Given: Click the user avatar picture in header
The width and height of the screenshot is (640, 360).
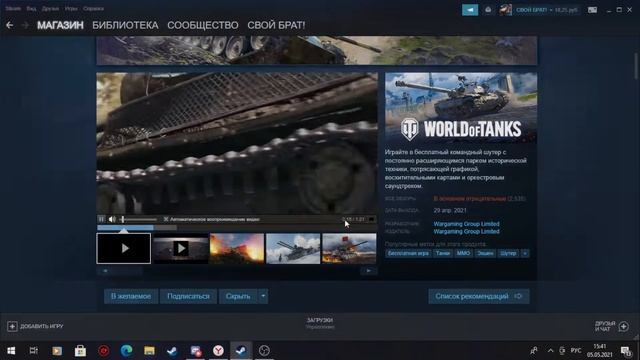Looking at the screenshot, I should [505, 10].
